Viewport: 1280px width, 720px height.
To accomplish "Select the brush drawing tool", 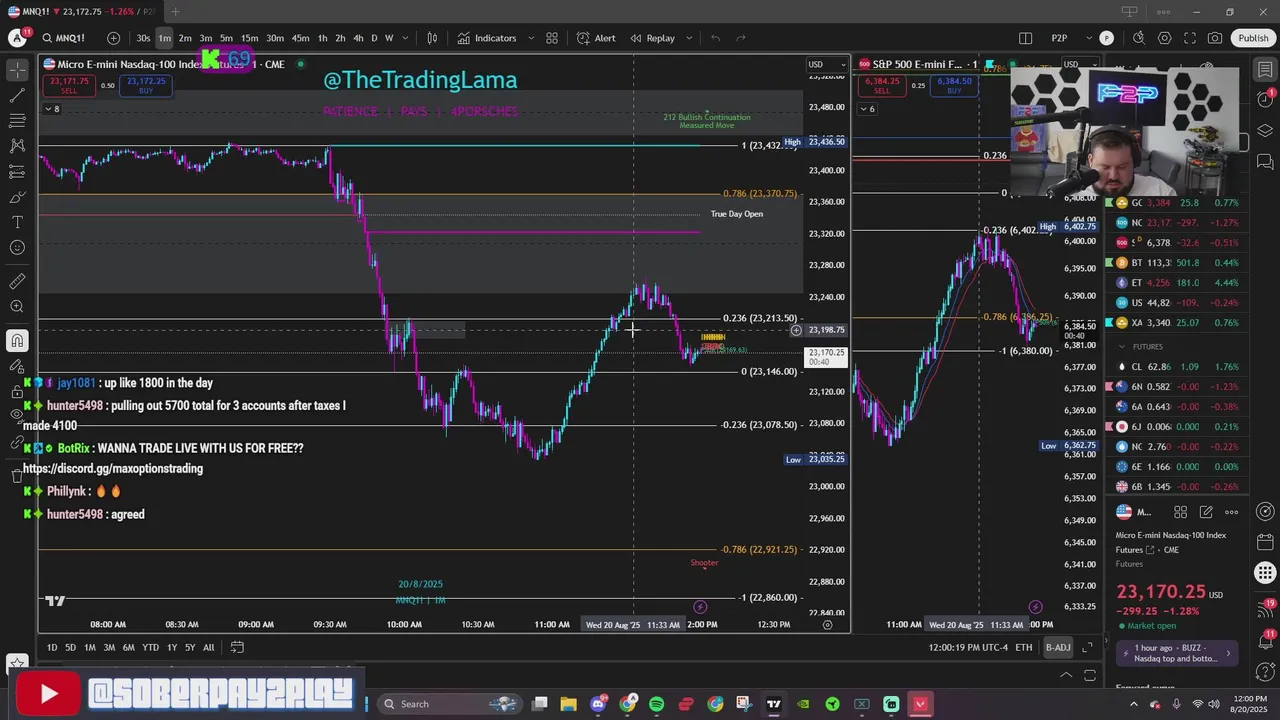I will click(x=17, y=197).
